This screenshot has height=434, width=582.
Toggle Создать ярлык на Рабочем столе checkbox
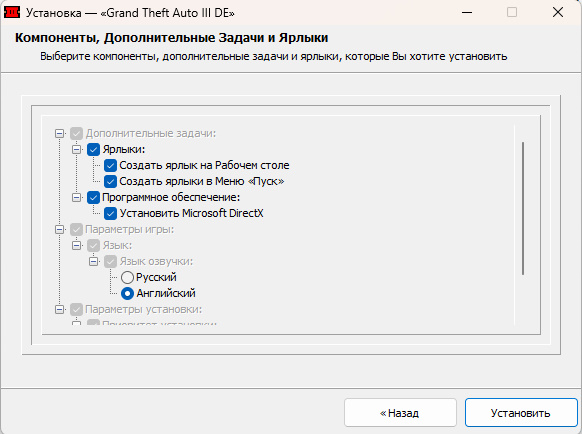(x=110, y=165)
